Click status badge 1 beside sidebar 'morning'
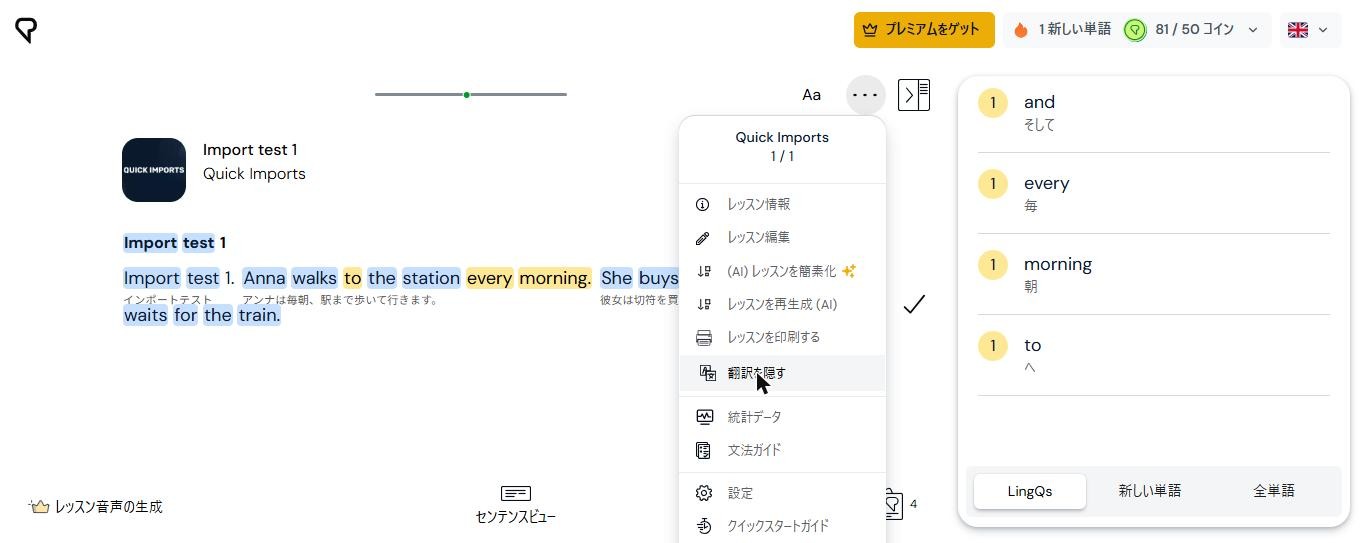Image resolution: width=1366 pixels, height=543 pixels. coord(993,265)
